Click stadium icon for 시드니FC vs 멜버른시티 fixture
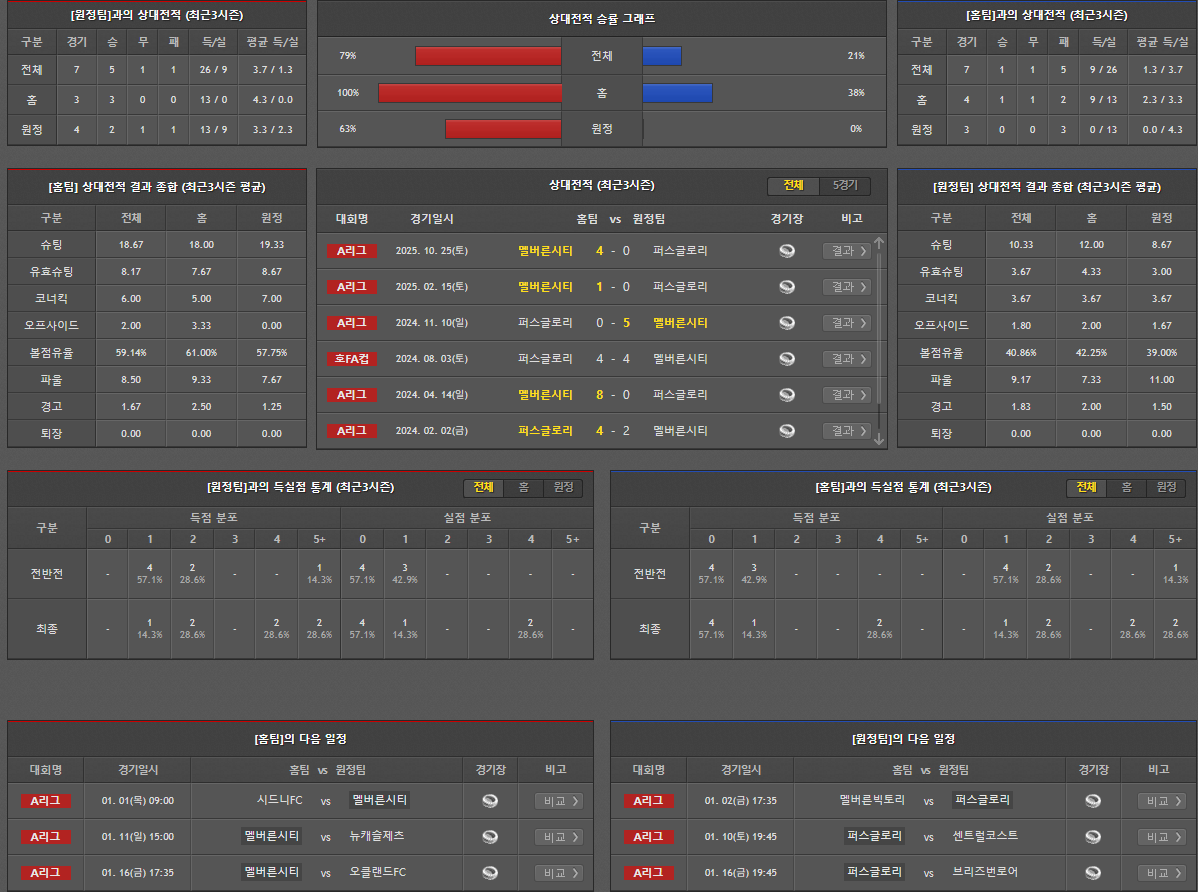 pos(490,801)
